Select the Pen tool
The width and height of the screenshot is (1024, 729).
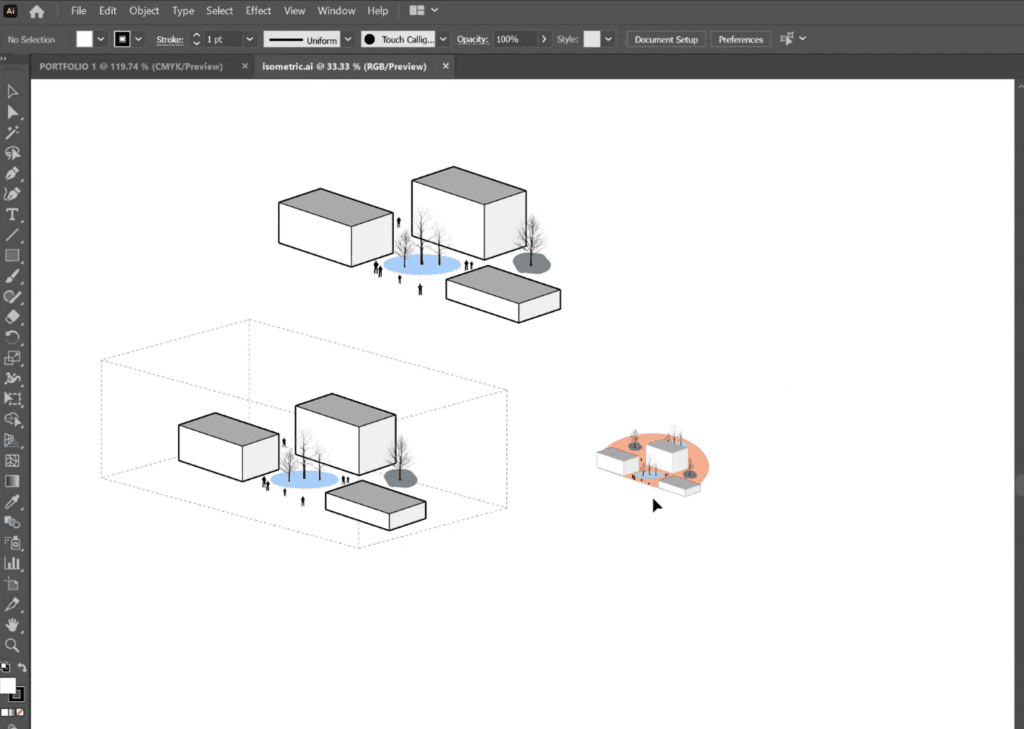pyautogui.click(x=13, y=173)
